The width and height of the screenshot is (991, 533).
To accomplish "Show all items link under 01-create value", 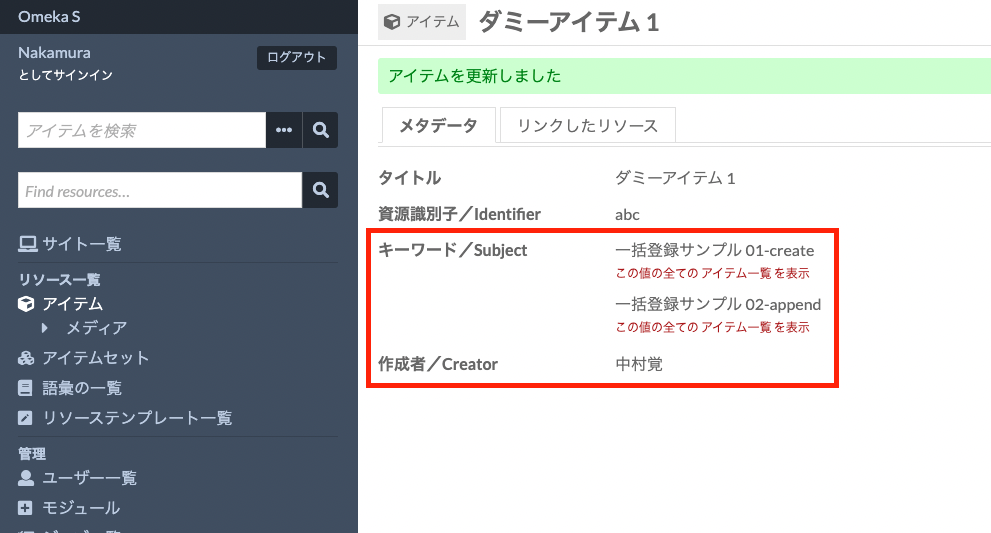I will (x=712, y=273).
